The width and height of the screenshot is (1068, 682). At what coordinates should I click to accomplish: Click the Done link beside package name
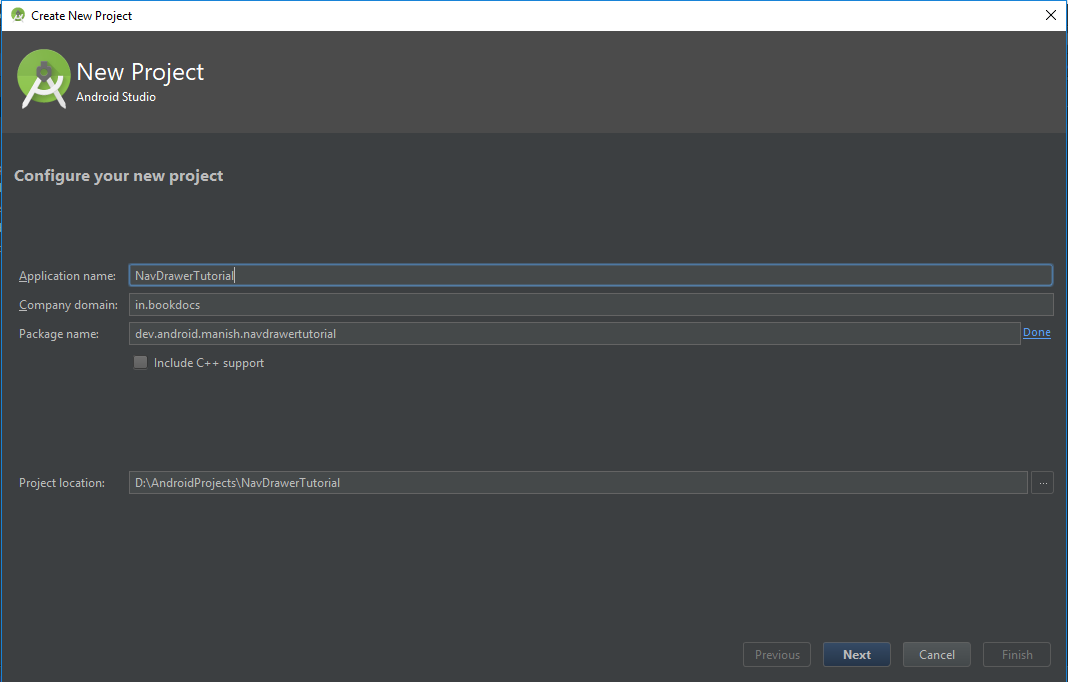(x=1037, y=332)
